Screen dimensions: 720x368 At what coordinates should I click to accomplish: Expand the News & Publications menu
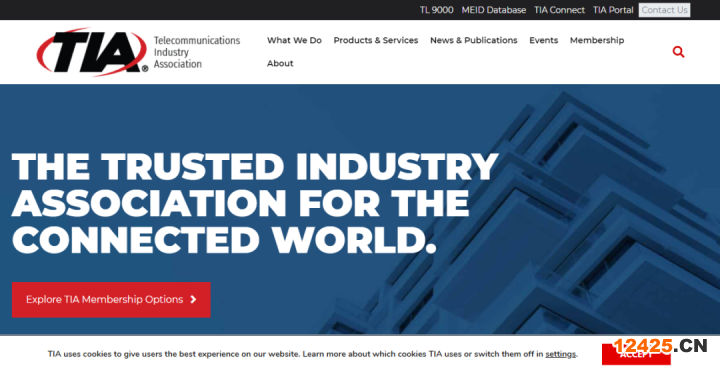pos(473,40)
